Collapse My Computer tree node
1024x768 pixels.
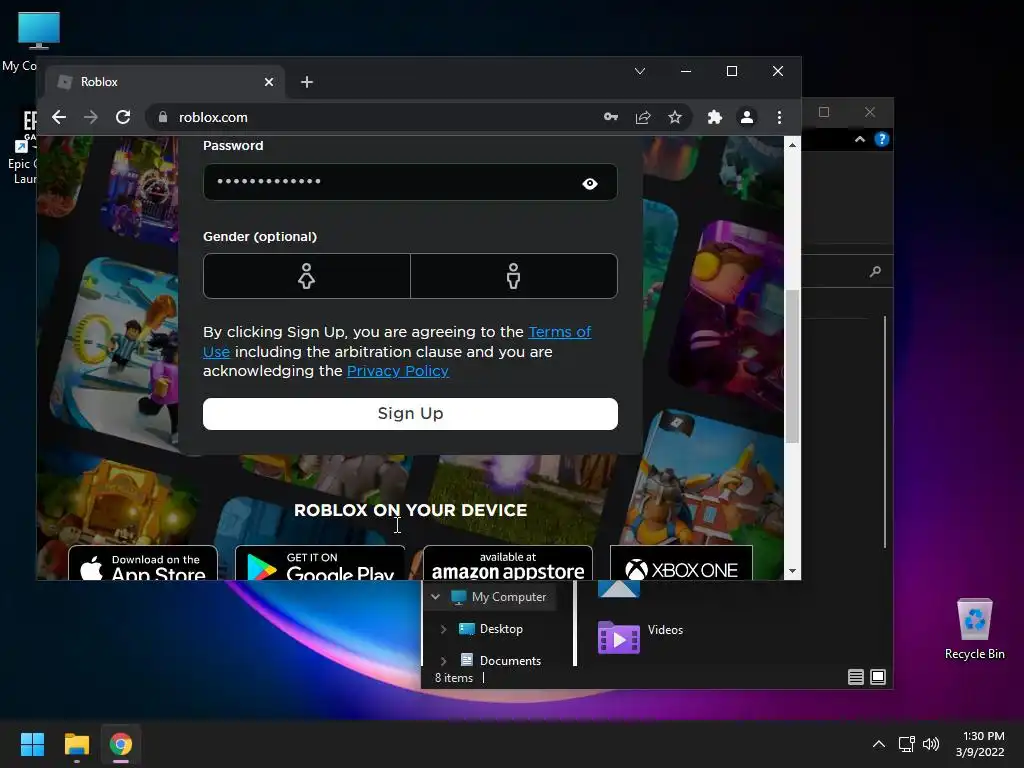(436, 596)
